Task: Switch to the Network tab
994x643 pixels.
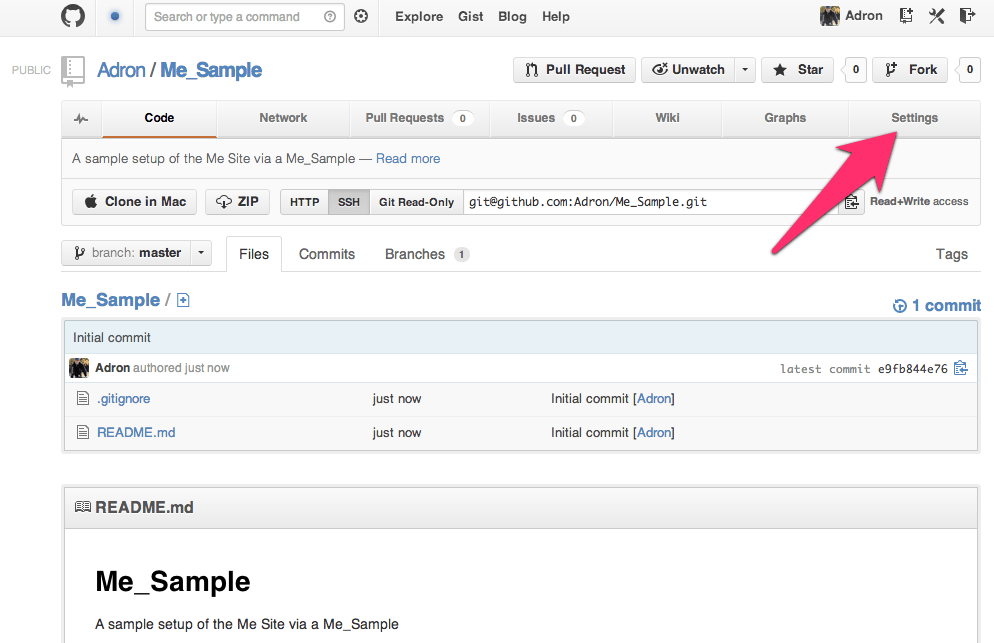Action: coord(283,118)
